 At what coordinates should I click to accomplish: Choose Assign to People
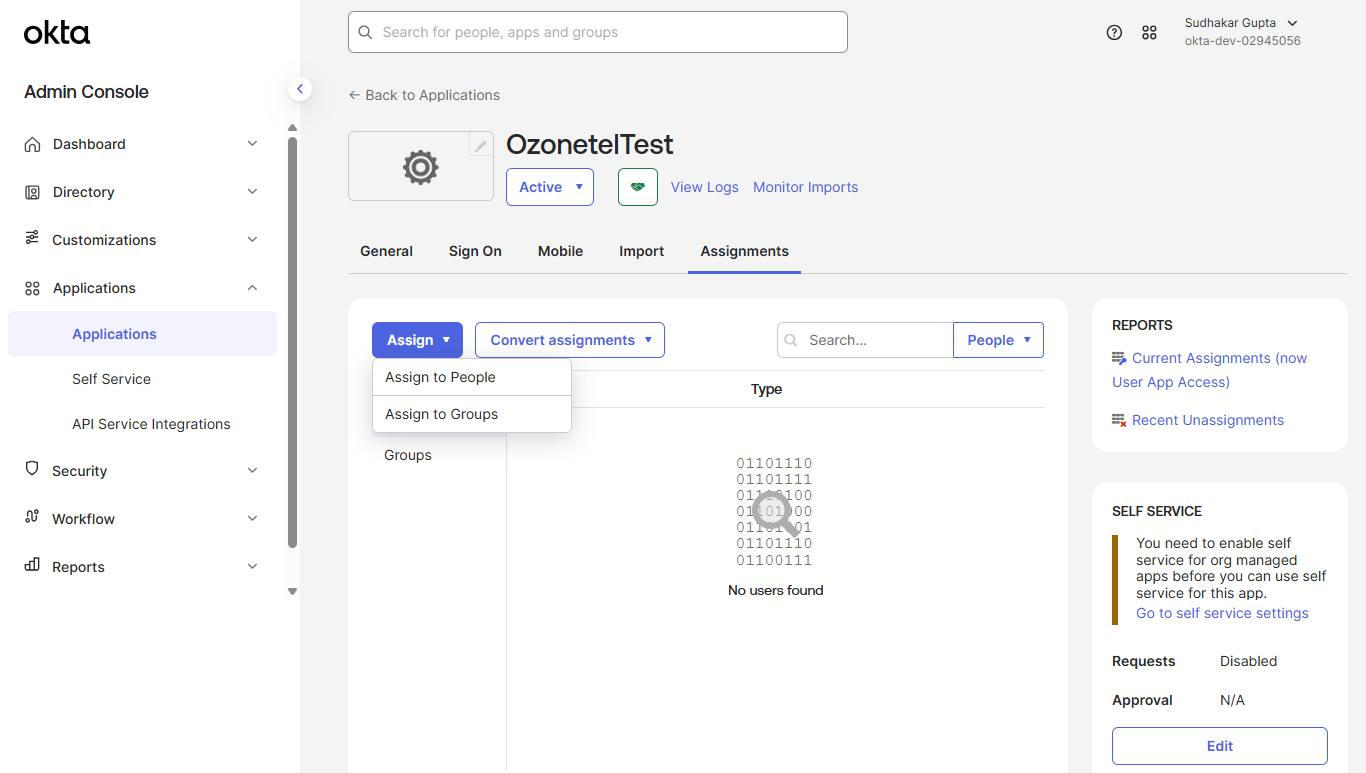[472, 377]
